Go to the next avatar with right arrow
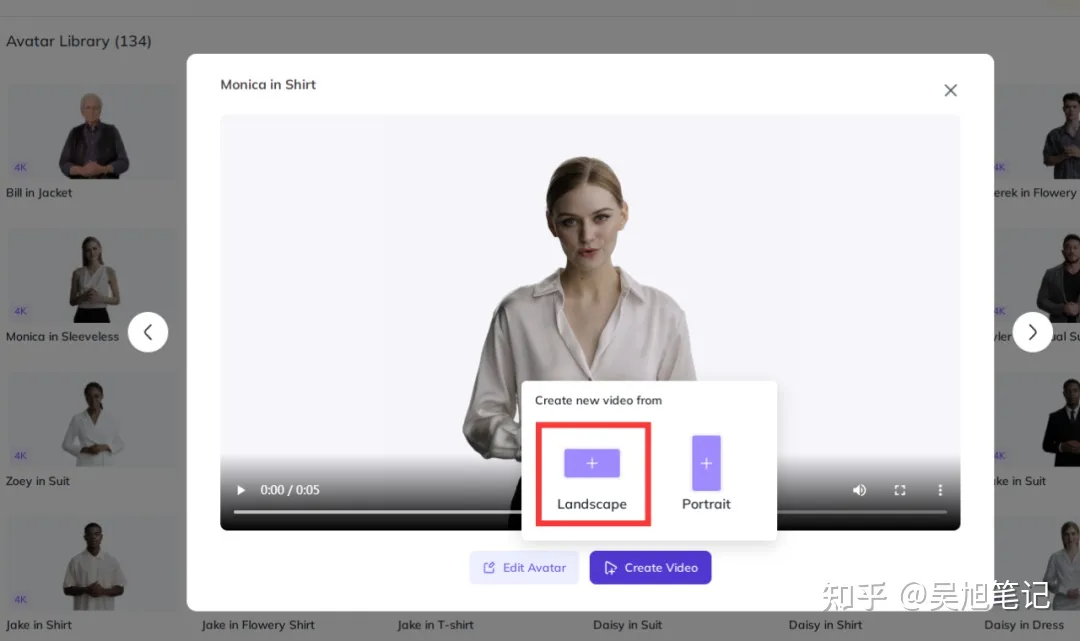1080x641 pixels. click(1032, 333)
